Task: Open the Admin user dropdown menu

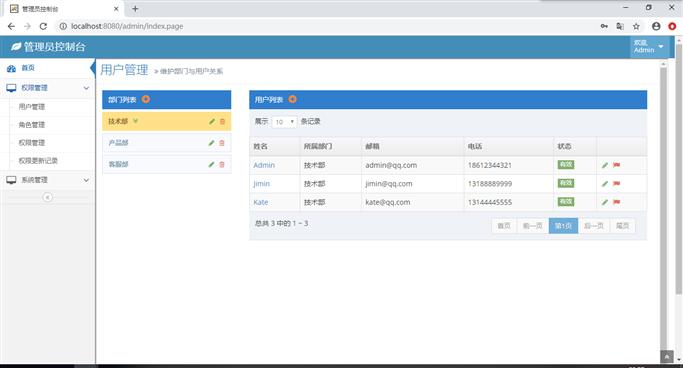Action: point(649,47)
